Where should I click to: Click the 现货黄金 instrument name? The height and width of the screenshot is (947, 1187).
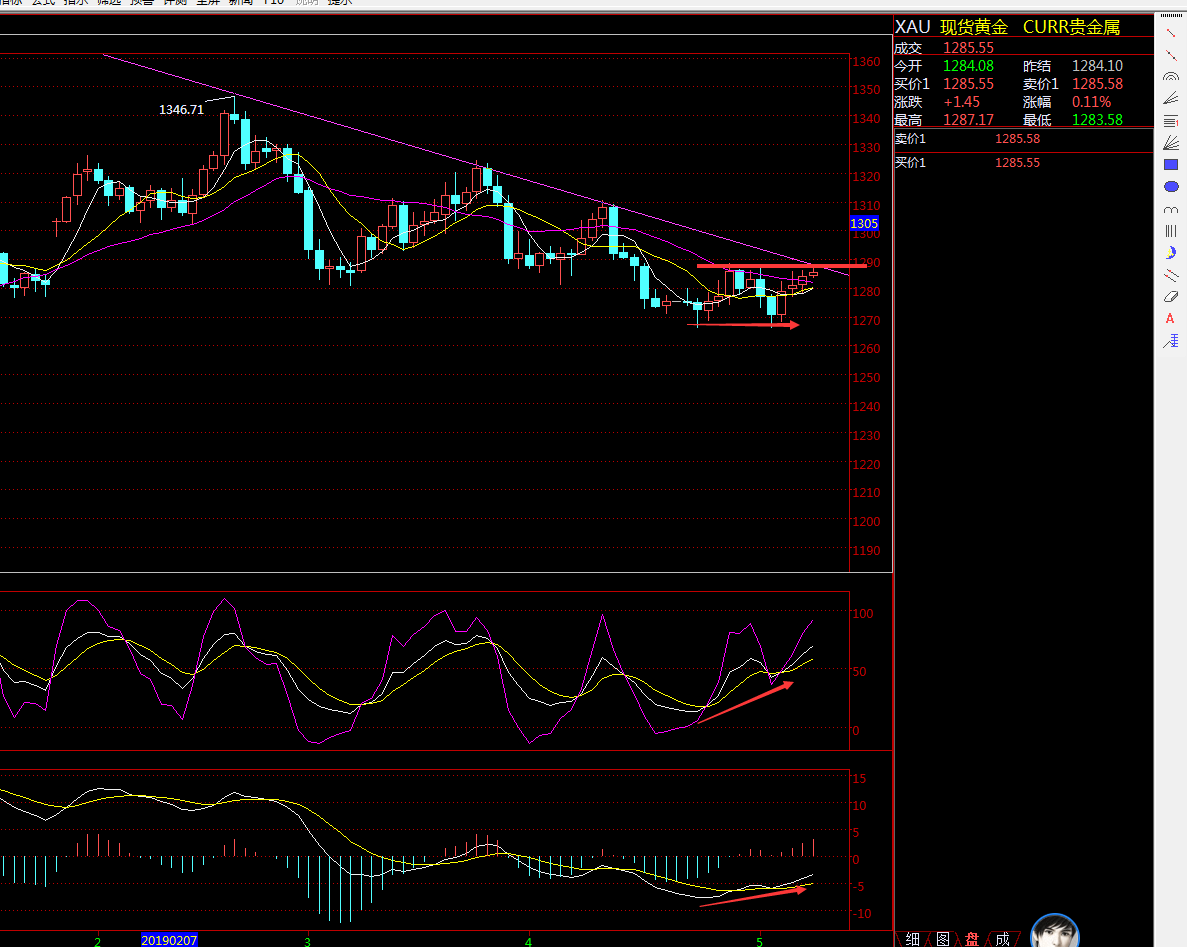974,27
